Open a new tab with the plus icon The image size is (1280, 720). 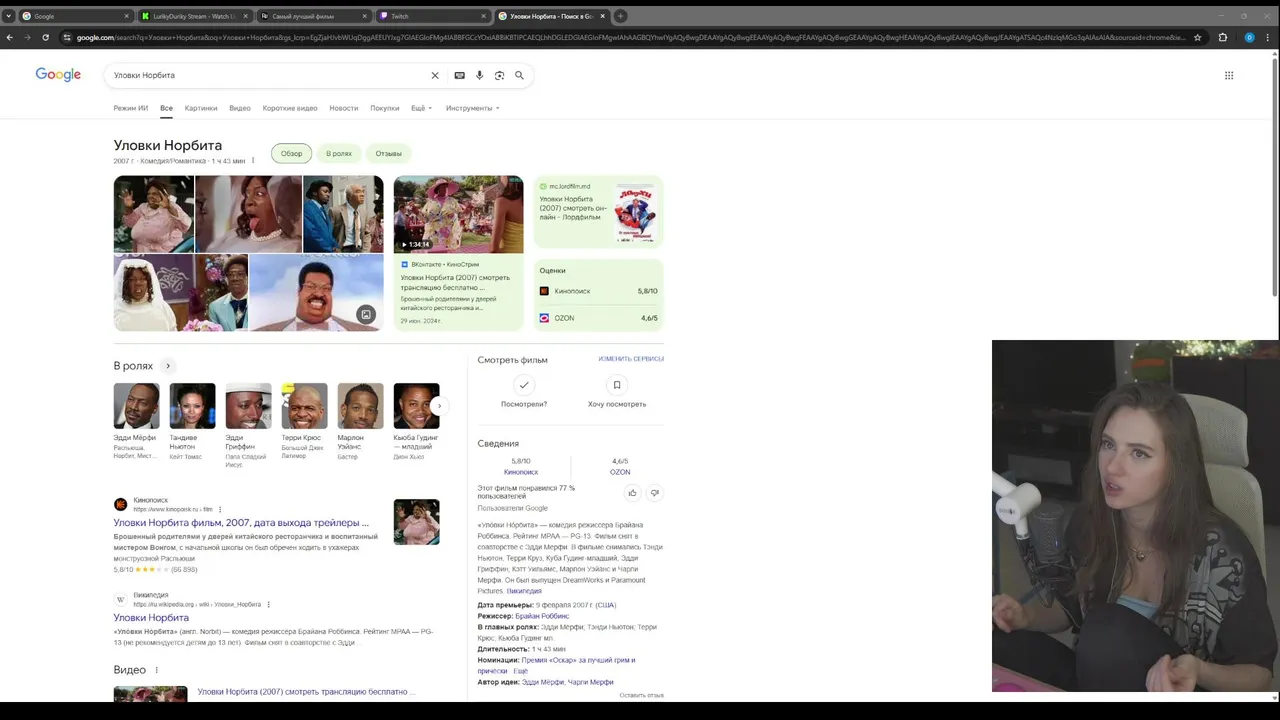point(620,16)
